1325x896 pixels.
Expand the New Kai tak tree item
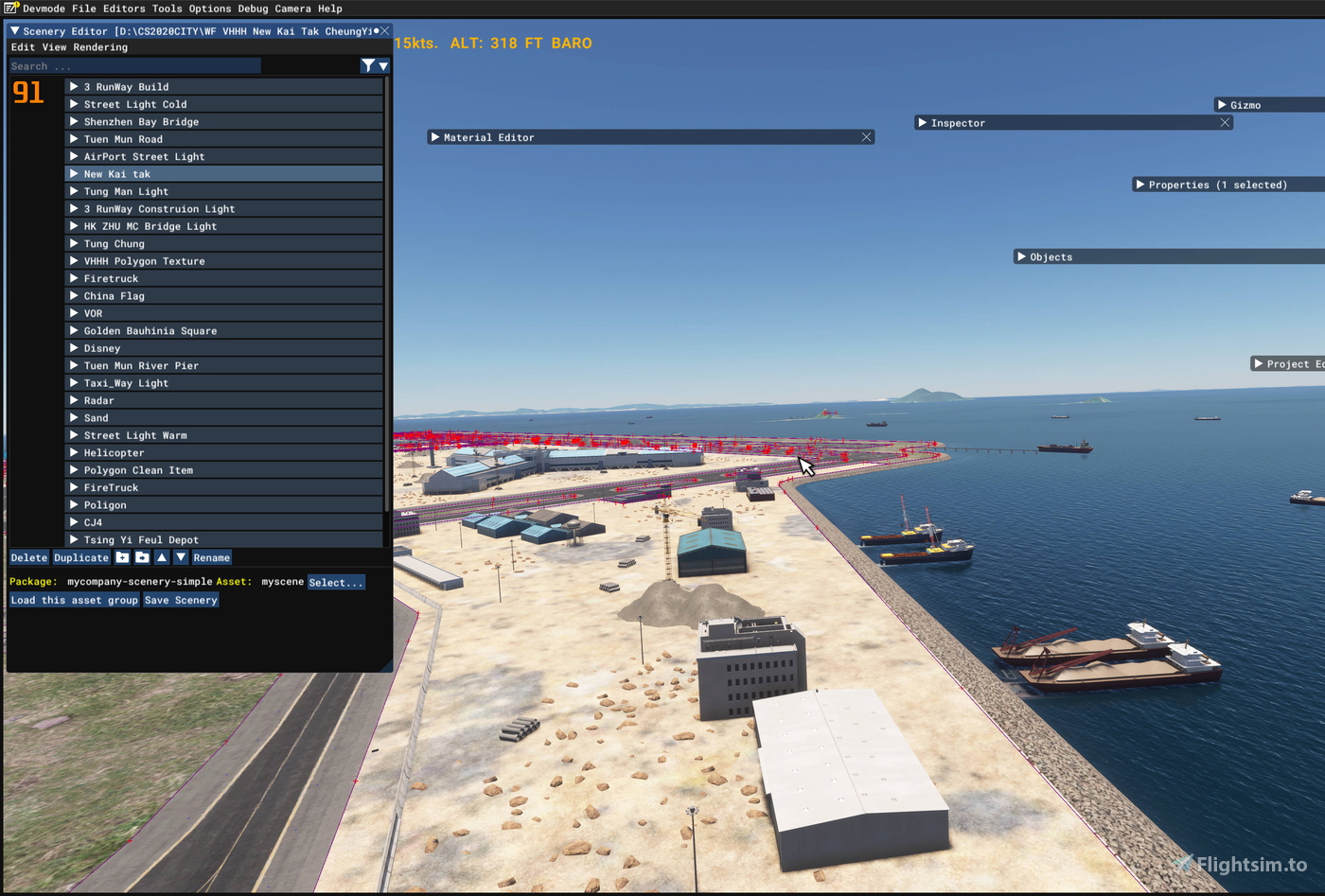coord(74,173)
